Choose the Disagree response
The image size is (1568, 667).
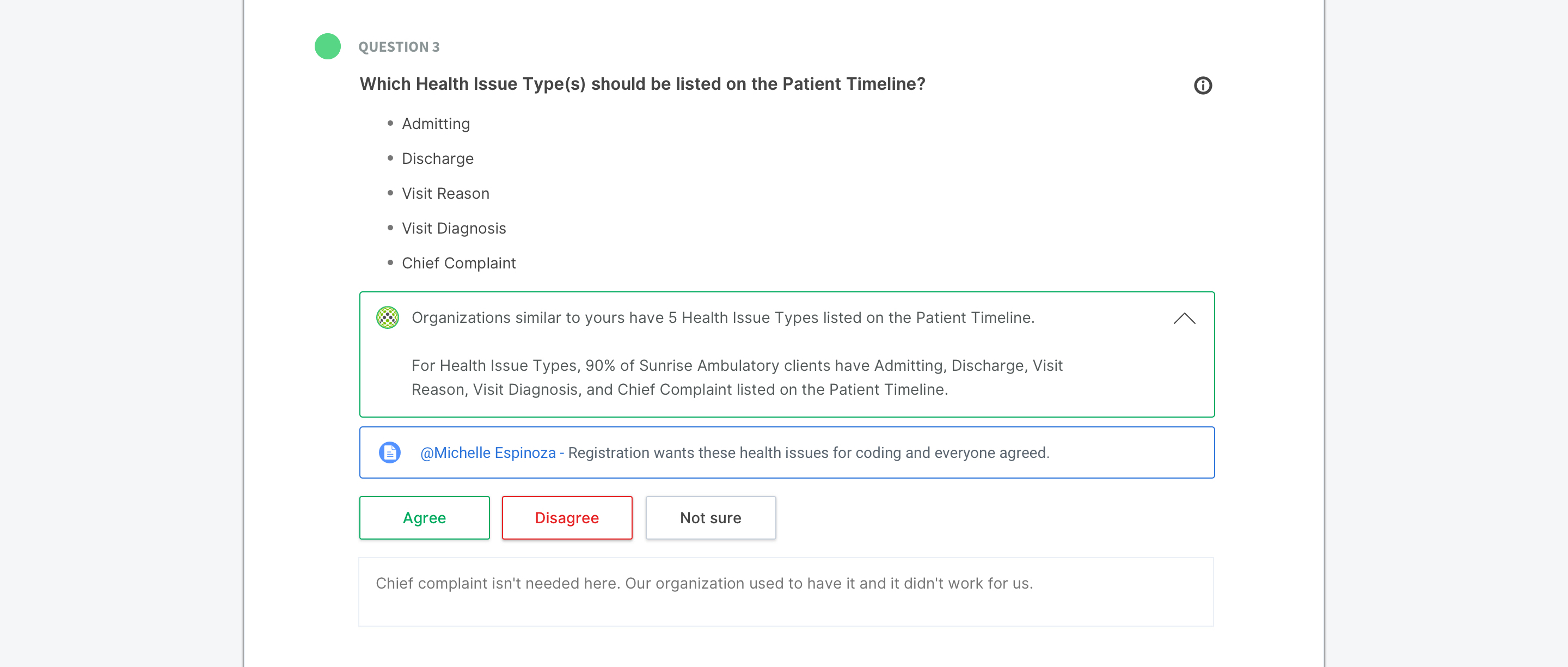(x=567, y=517)
